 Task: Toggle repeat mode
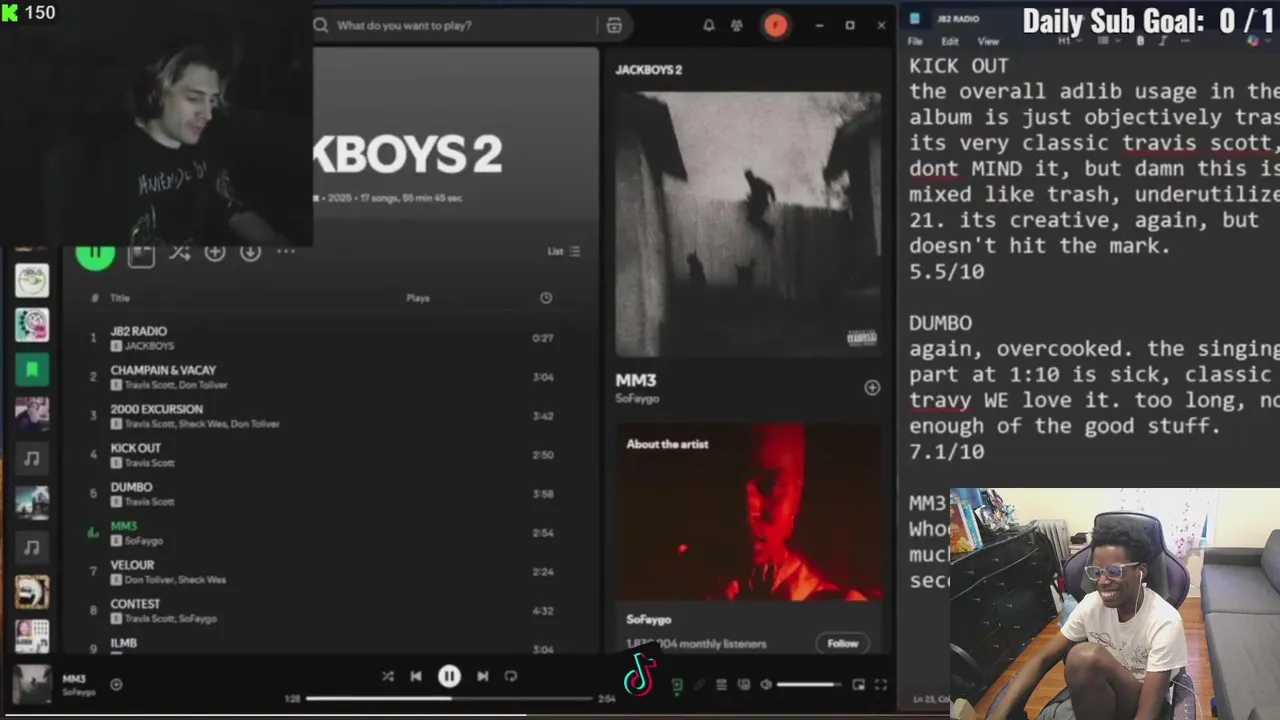(x=511, y=677)
